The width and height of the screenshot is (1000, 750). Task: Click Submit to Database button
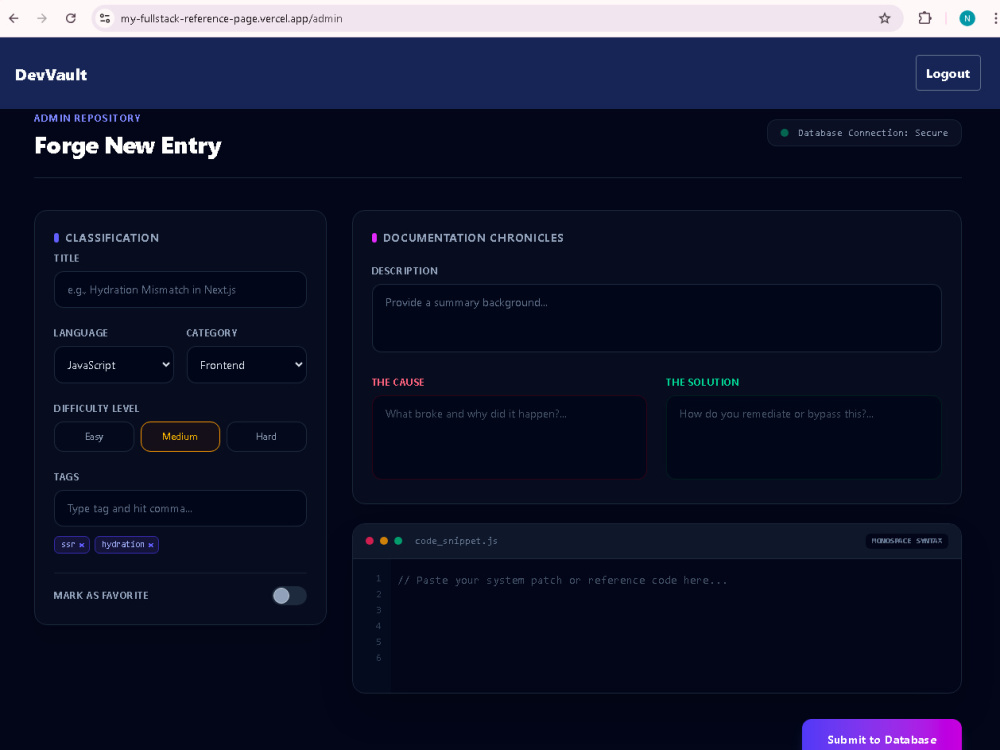pyautogui.click(x=881, y=737)
